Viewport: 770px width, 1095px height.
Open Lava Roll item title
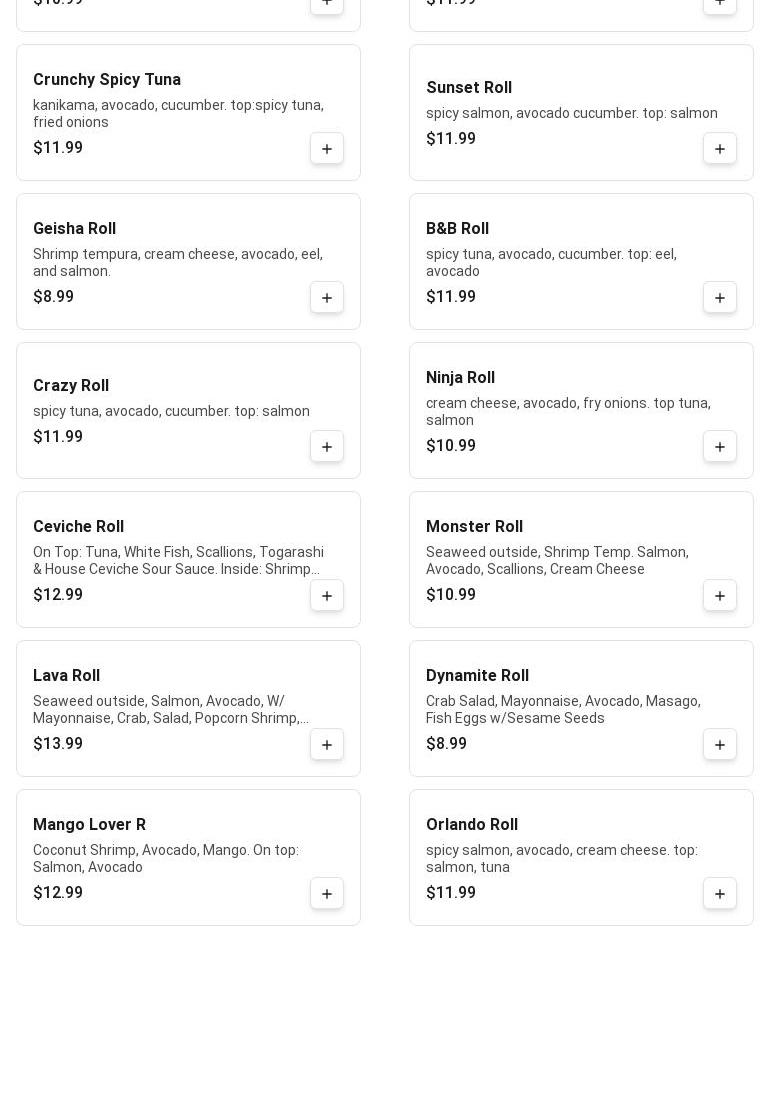coord(66,676)
